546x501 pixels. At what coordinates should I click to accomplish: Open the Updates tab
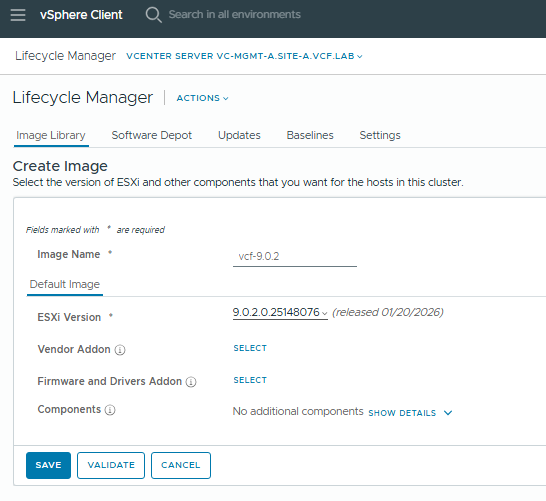[239, 135]
